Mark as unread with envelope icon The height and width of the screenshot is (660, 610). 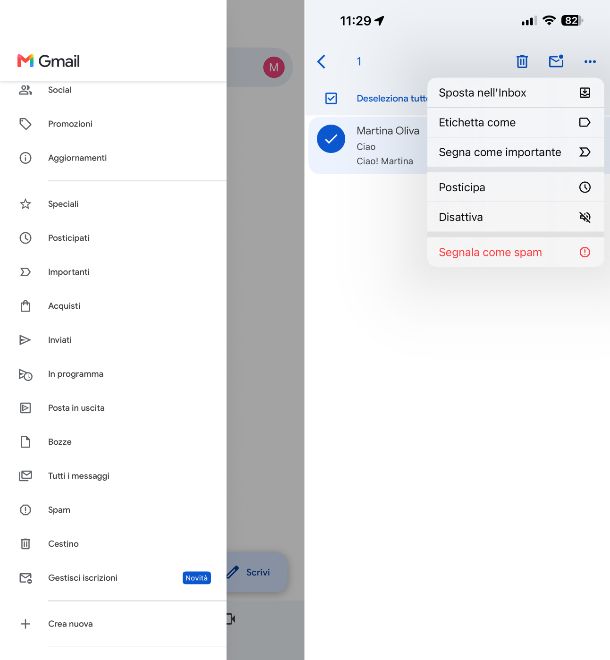point(556,61)
